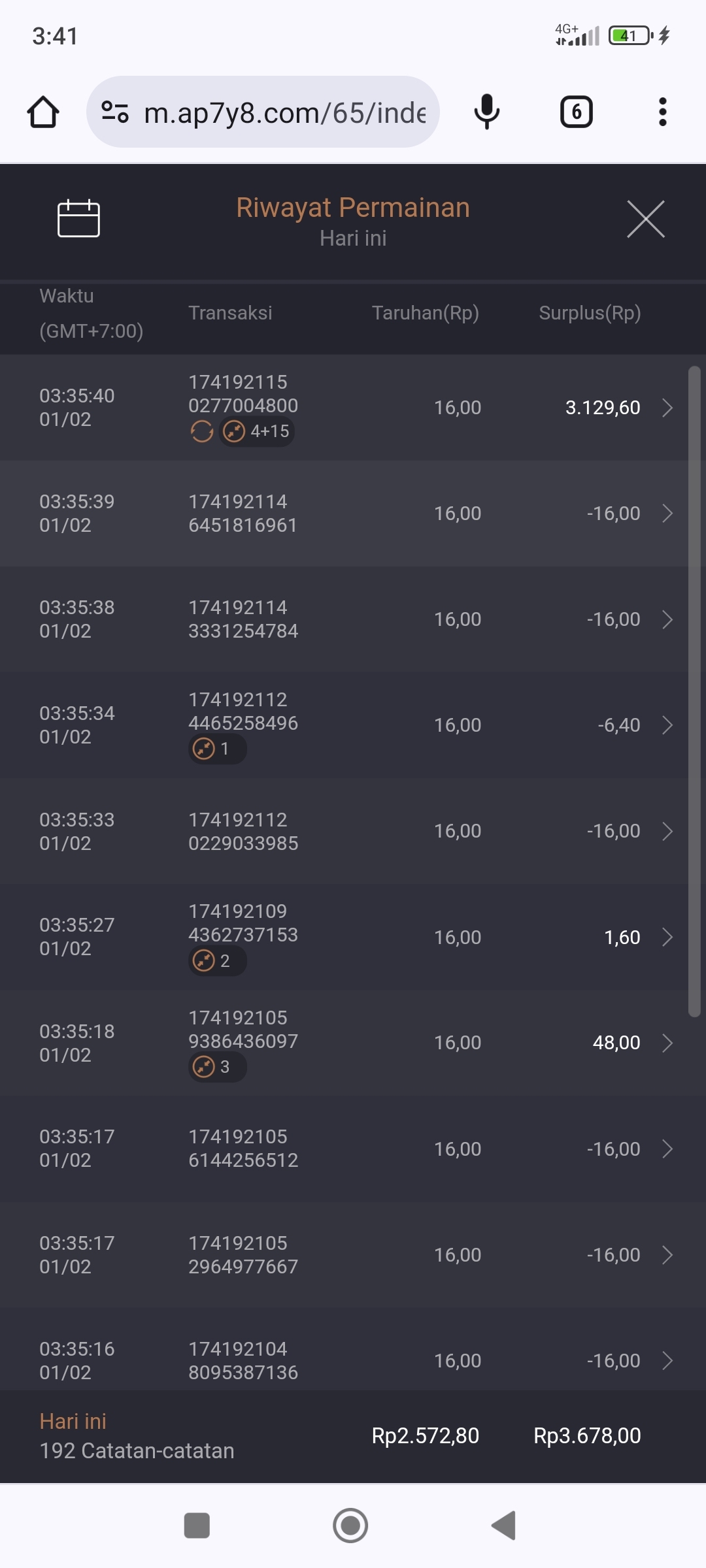Screen dimensions: 706x1568
Task: Expand details for the 3.129,60 surplus record
Action: 667,408
